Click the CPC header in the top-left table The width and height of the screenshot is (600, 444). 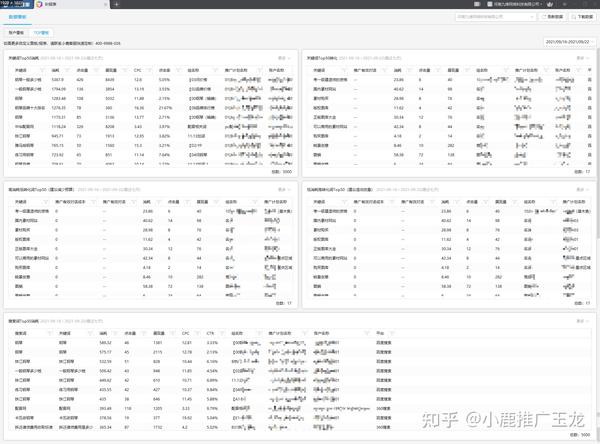pyautogui.click(x=138, y=70)
